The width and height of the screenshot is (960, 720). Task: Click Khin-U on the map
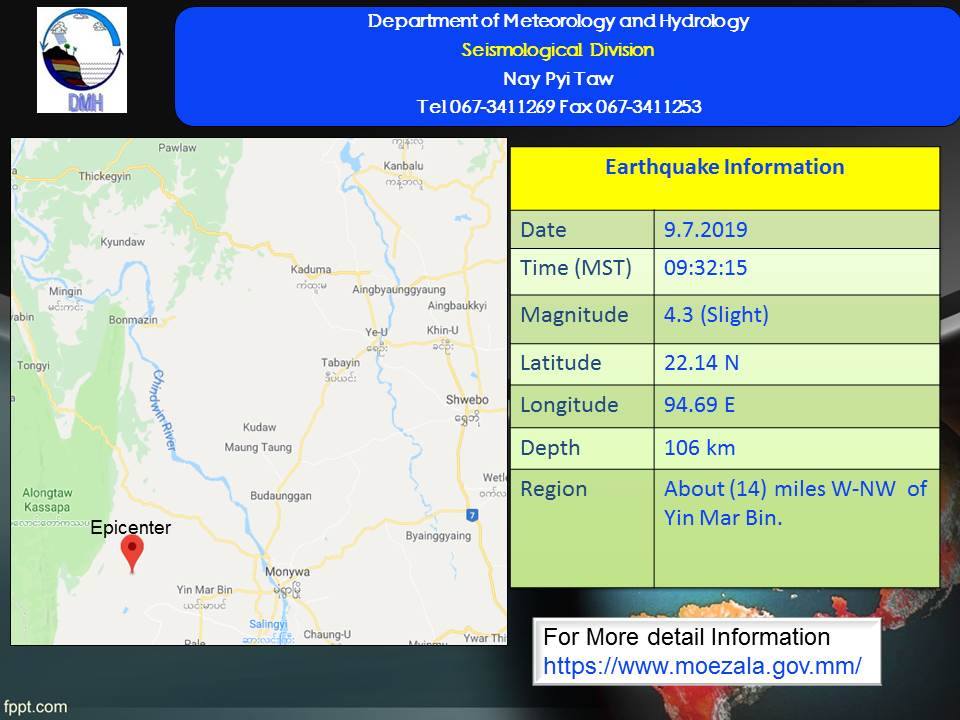pyautogui.click(x=443, y=330)
